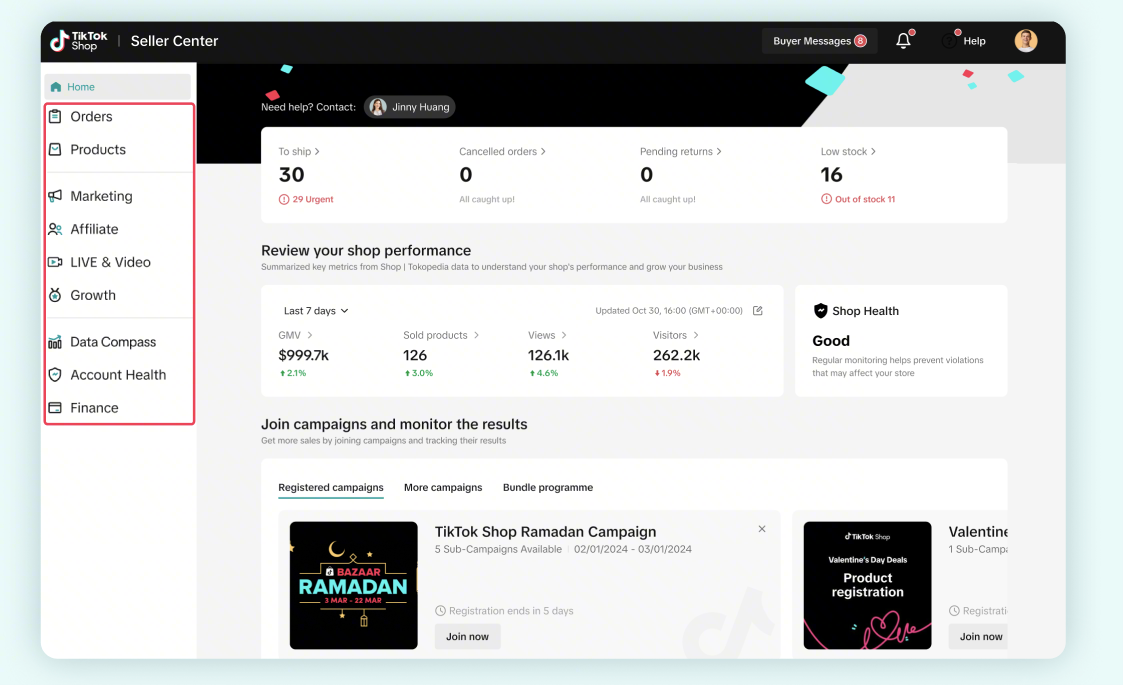
Task: Click the Visitors value 262.2k
Action: tap(677, 355)
